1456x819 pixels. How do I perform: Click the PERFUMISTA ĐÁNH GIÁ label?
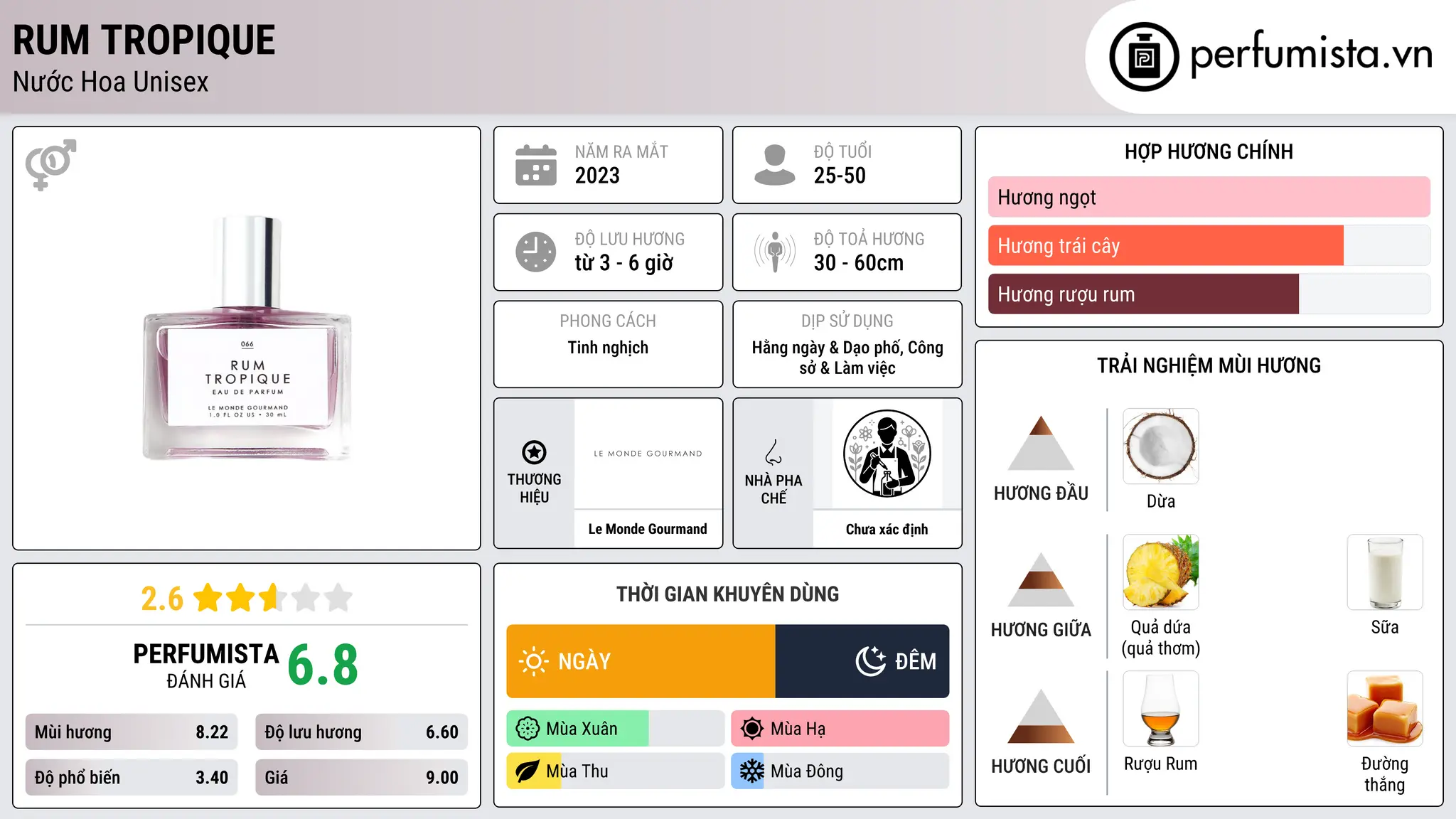click(206, 666)
